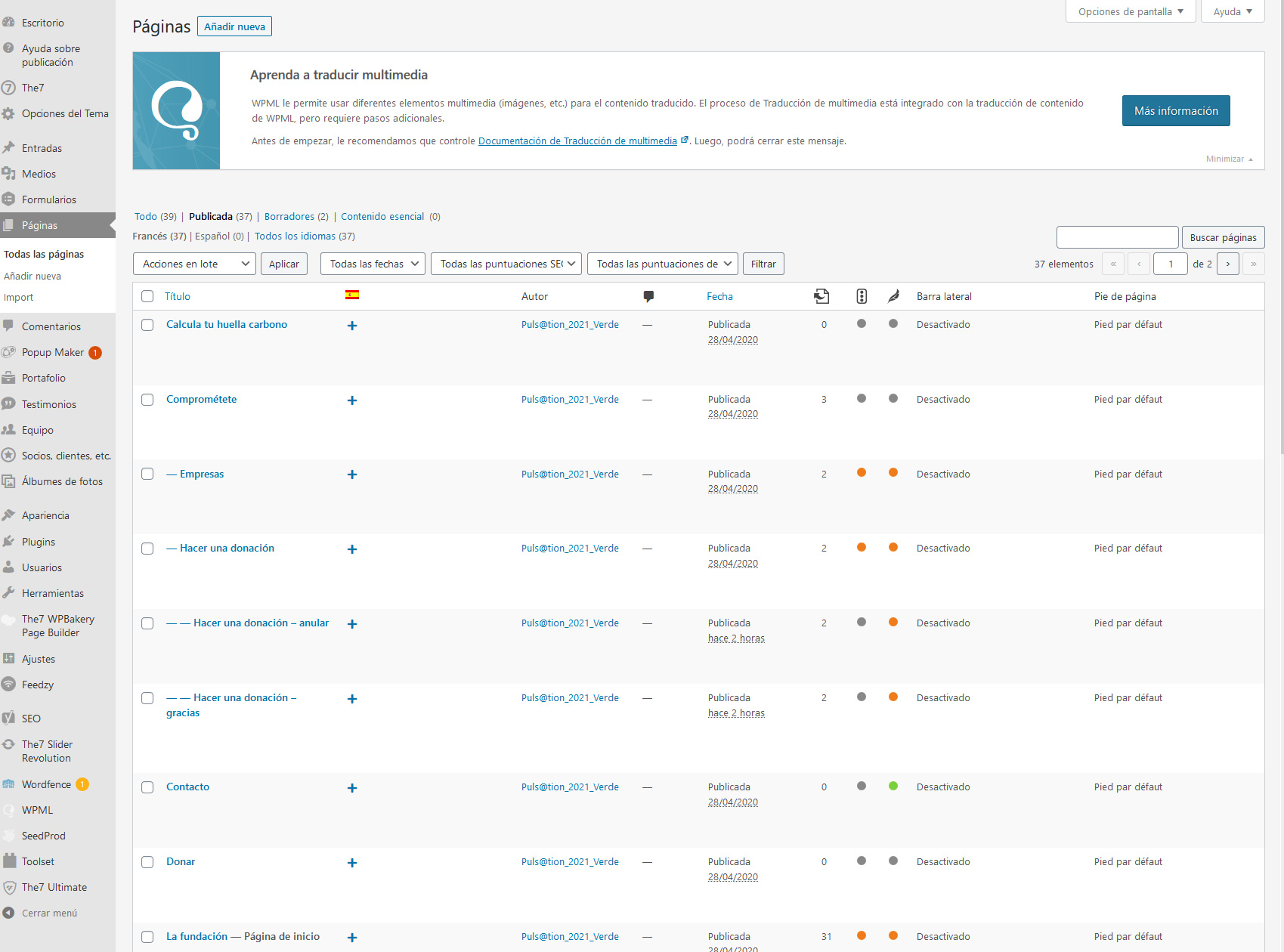
Task: Add translation for the Contacto page
Action: [x=351, y=788]
